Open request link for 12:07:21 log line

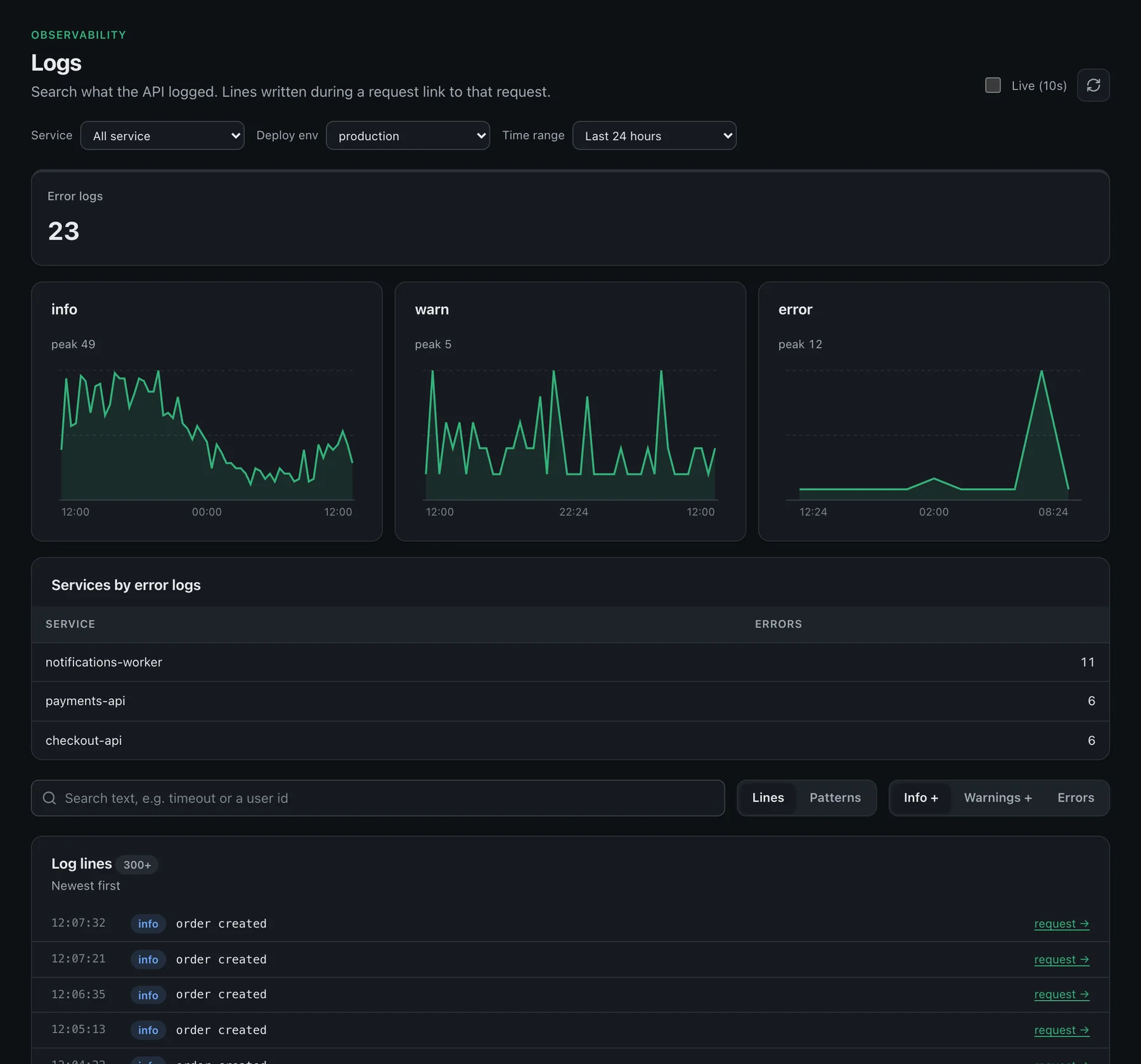tap(1061, 959)
